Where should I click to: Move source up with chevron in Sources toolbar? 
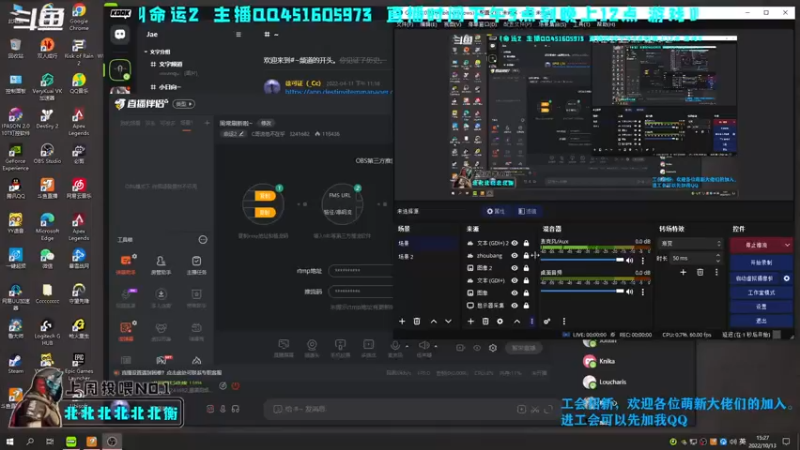point(517,321)
